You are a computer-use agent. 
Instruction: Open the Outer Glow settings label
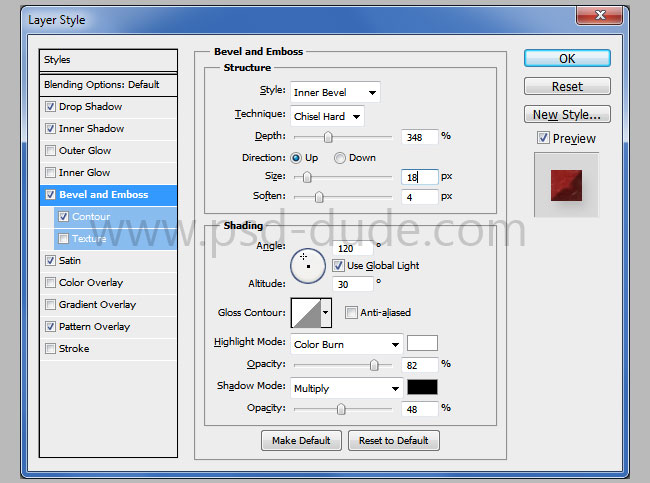[85, 150]
